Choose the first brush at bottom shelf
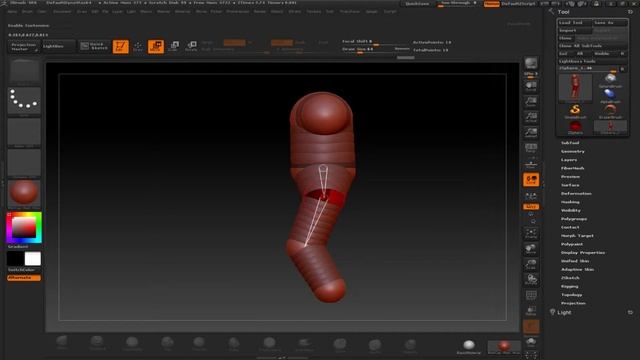 [62, 342]
